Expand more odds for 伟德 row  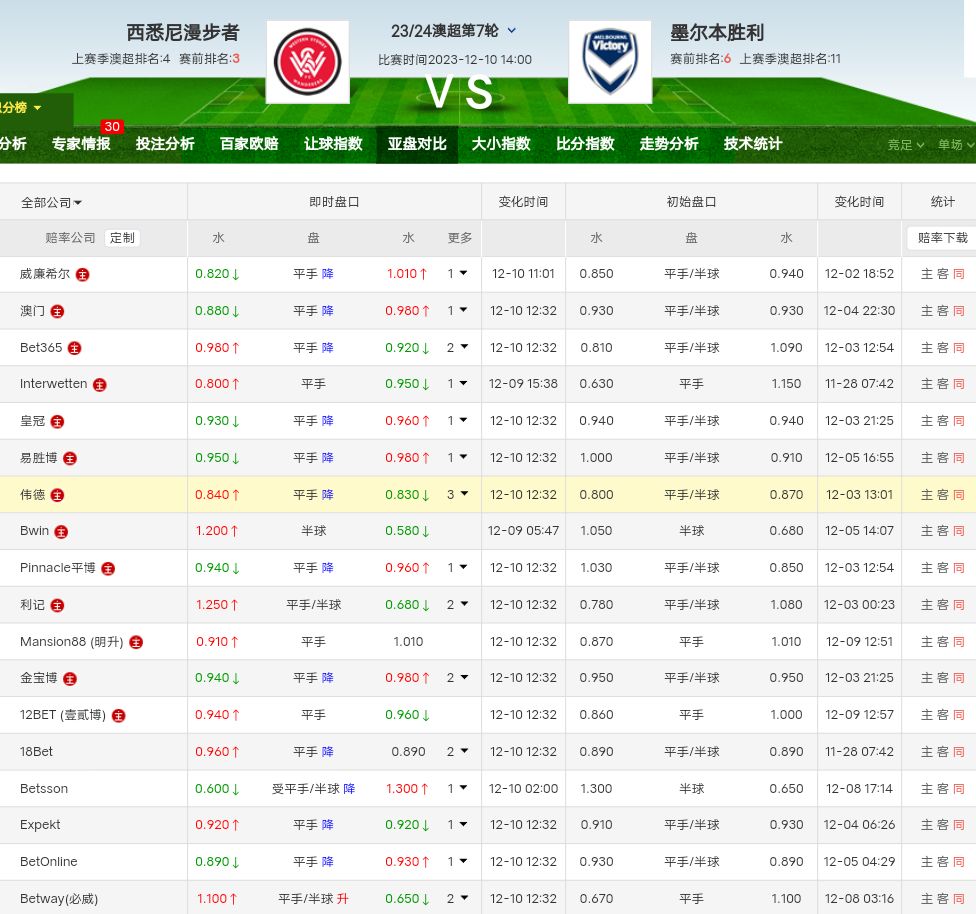[457, 494]
